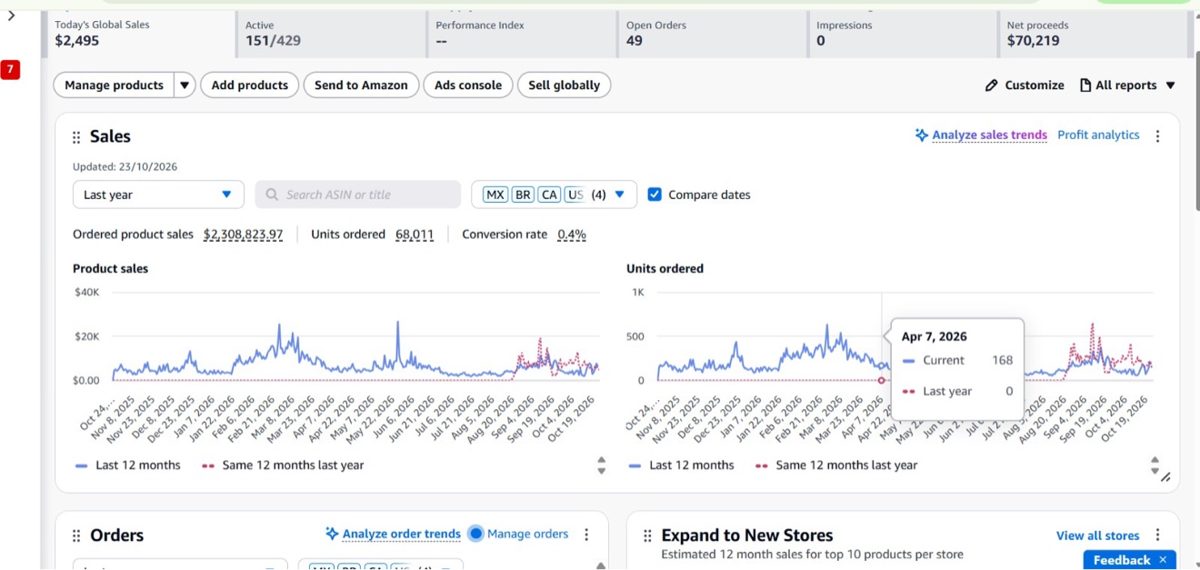Click the Units ordered value 68,011
1200x570 pixels.
(414, 235)
